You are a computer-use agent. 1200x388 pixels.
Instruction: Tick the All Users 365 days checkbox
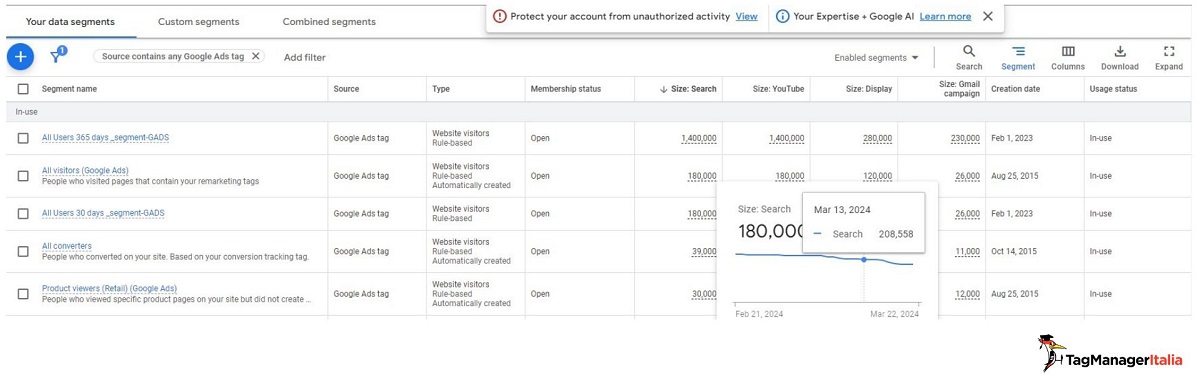point(23,138)
